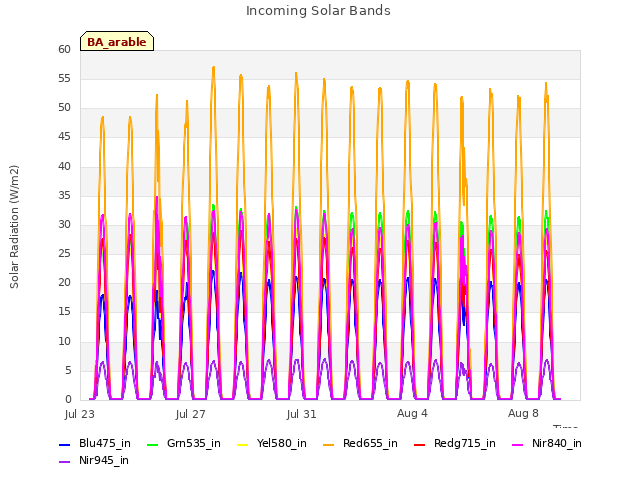640x480 pixels.
Task: Click the Jul 23 x-axis tick label
Action: [80, 414]
